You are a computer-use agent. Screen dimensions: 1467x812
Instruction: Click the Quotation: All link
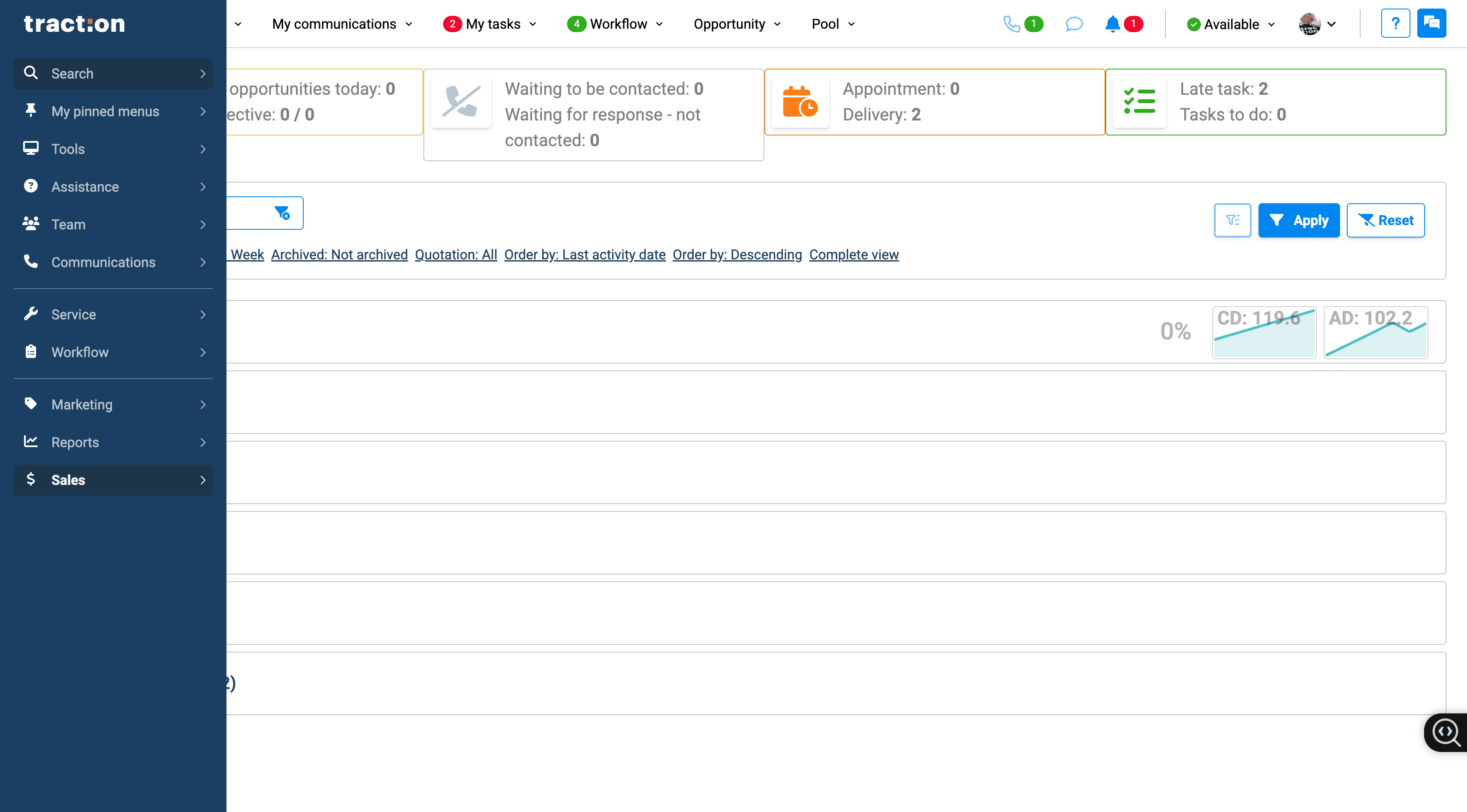coord(456,254)
